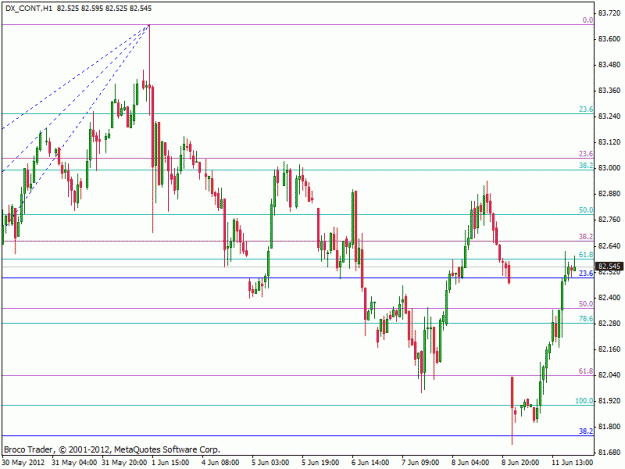The height and width of the screenshot is (469, 625).
Task: Select the 81.680 price axis label
Action: click(x=609, y=452)
